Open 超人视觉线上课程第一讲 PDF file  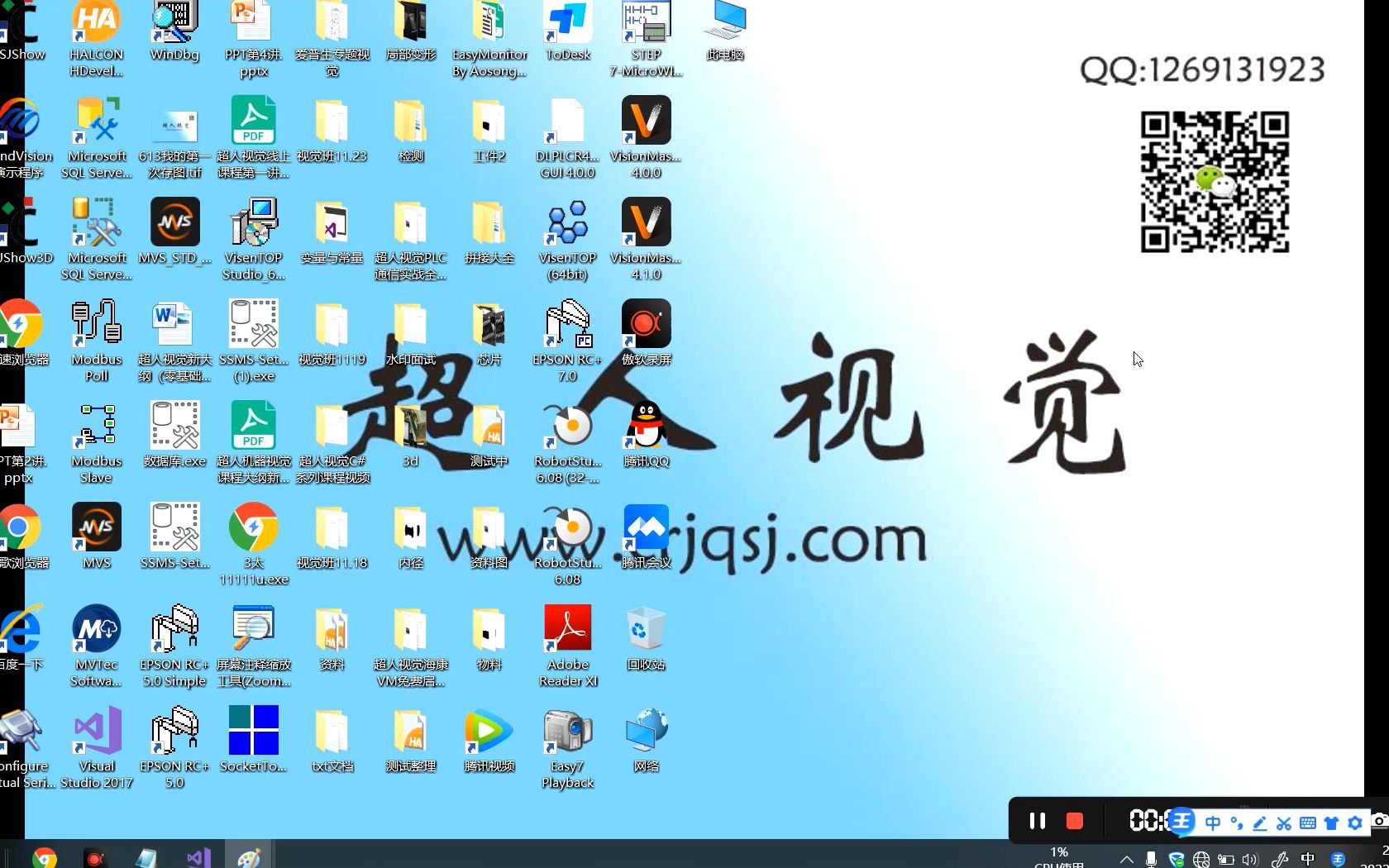tap(253, 137)
